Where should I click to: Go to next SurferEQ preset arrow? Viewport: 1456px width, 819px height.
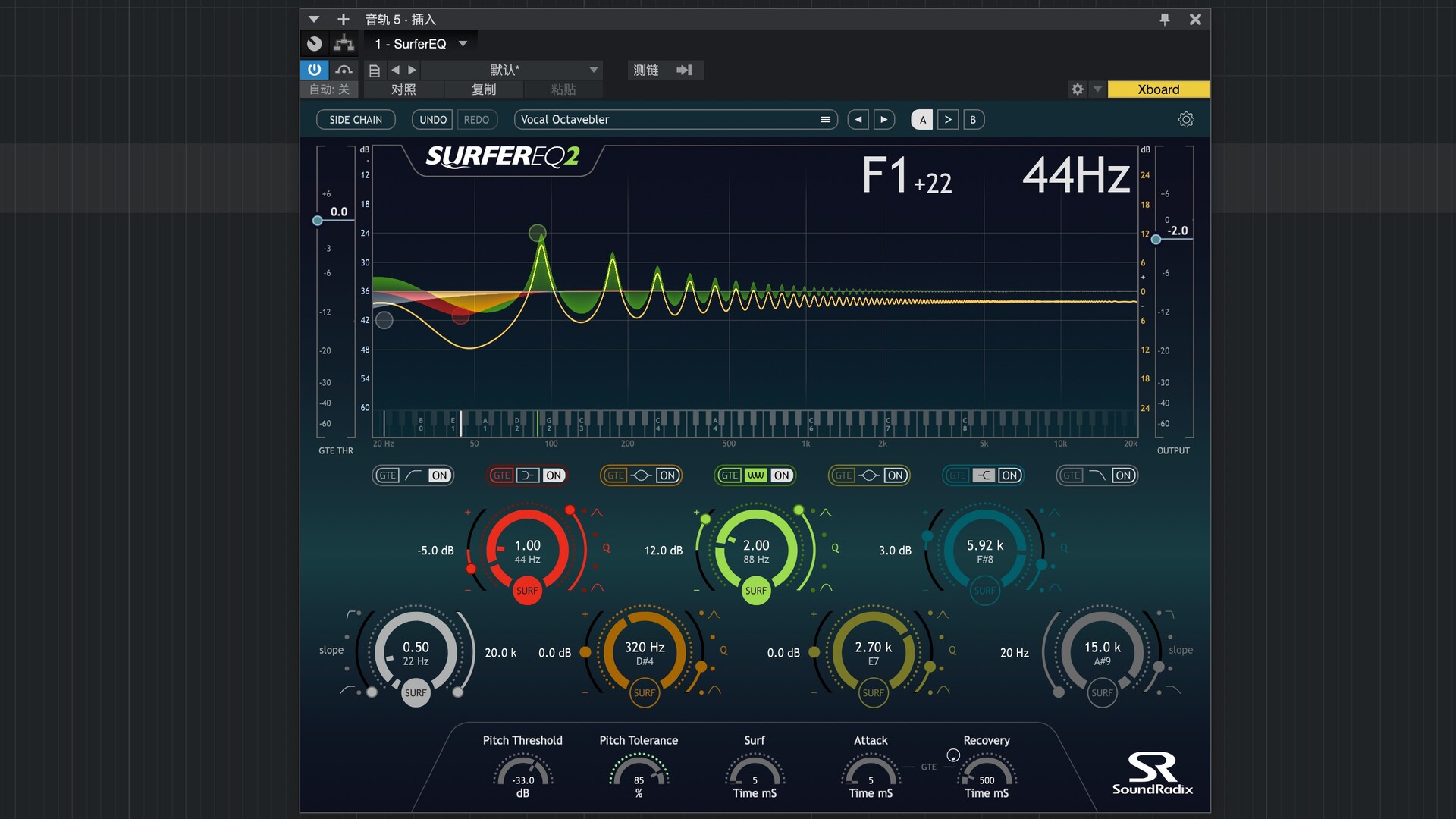pyautogui.click(x=883, y=119)
